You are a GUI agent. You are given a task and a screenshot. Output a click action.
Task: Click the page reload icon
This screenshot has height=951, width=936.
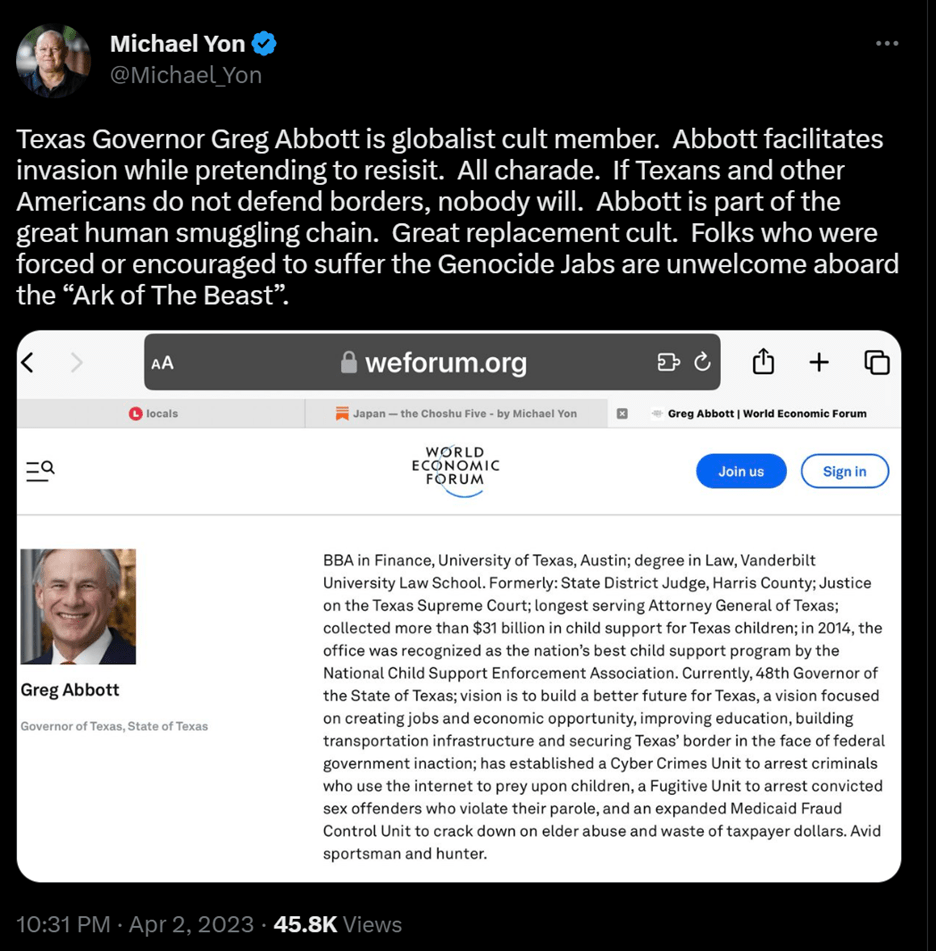702,362
